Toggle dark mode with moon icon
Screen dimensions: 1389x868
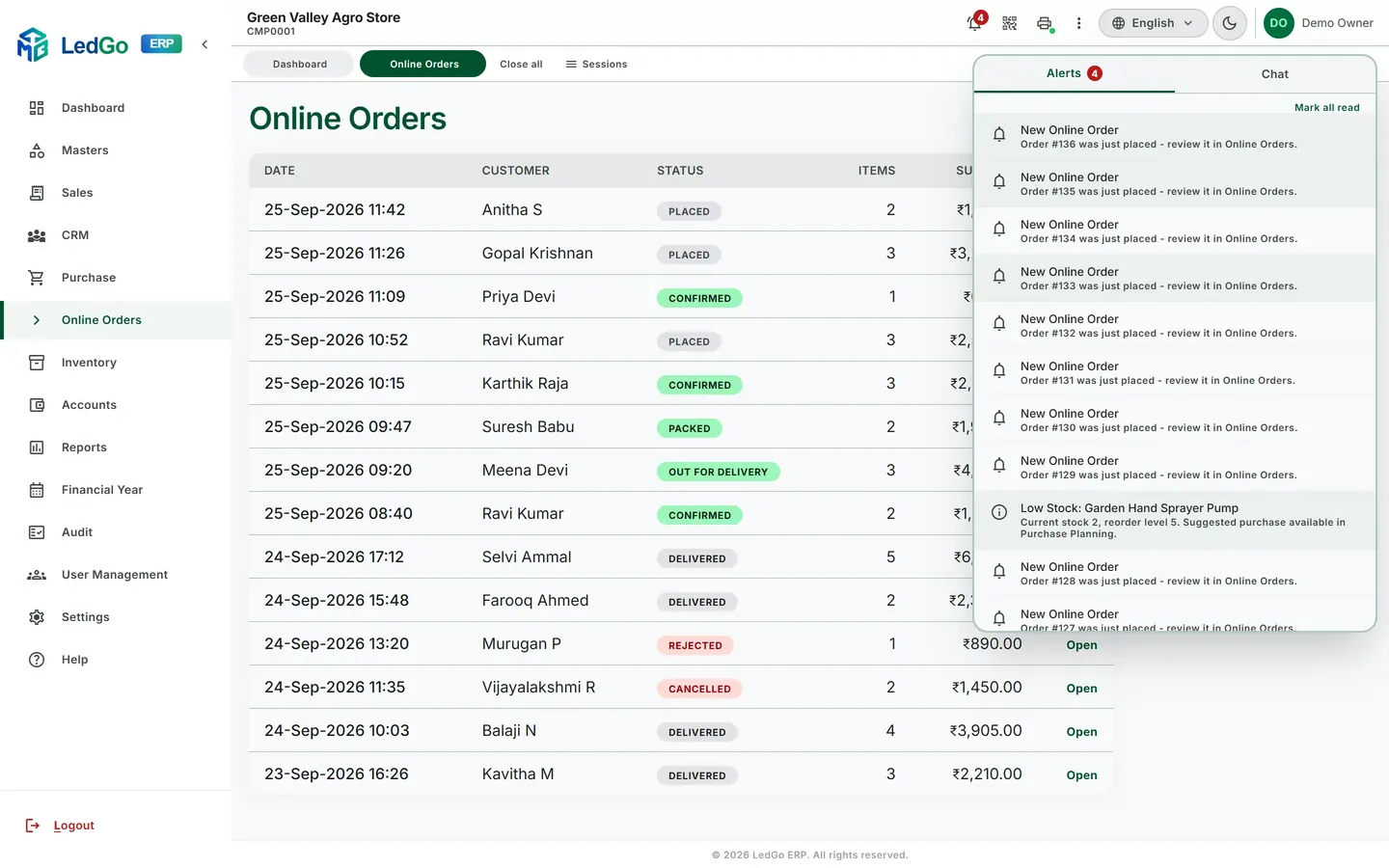point(1230,23)
